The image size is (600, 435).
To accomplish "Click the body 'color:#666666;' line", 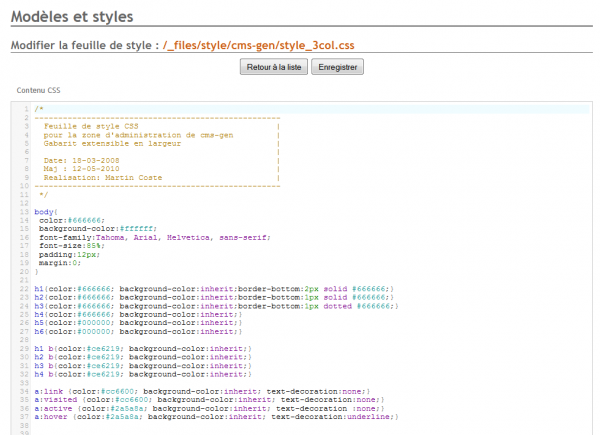I will tap(72, 220).
